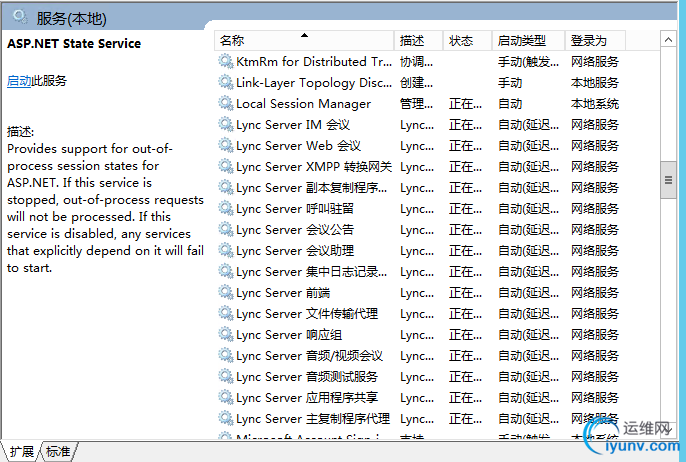Sort by the 状态 column header
The width and height of the screenshot is (686, 462).
468,41
